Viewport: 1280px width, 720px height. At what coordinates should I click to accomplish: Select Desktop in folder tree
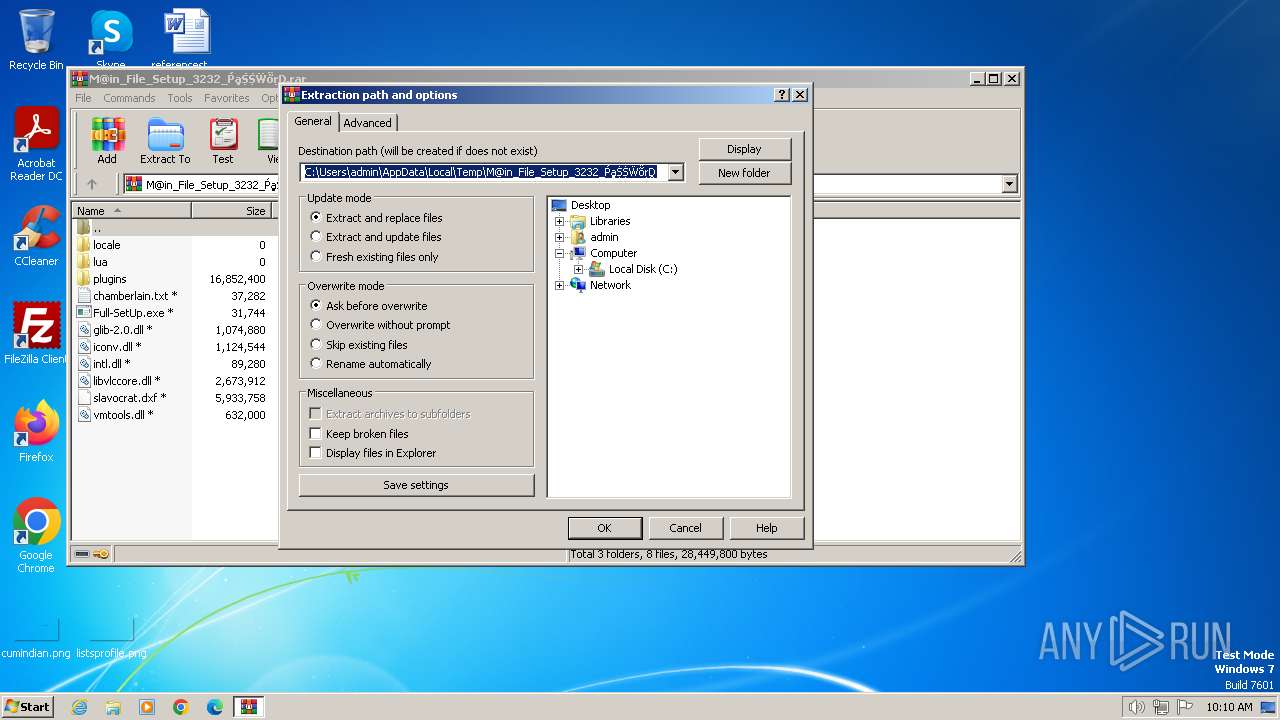590,205
